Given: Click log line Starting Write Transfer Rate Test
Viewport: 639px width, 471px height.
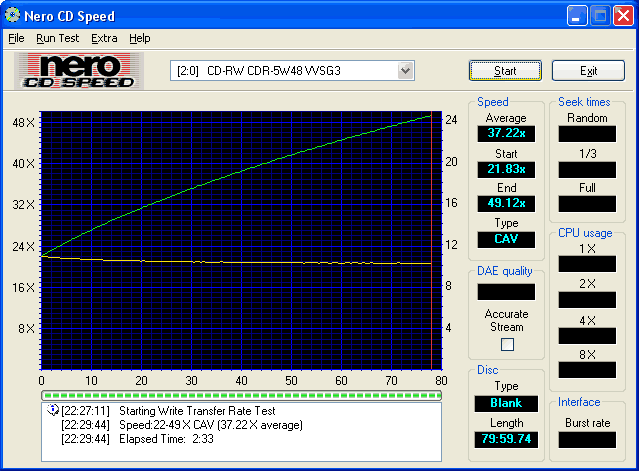Looking at the screenshot, I should tap(197, 411).
